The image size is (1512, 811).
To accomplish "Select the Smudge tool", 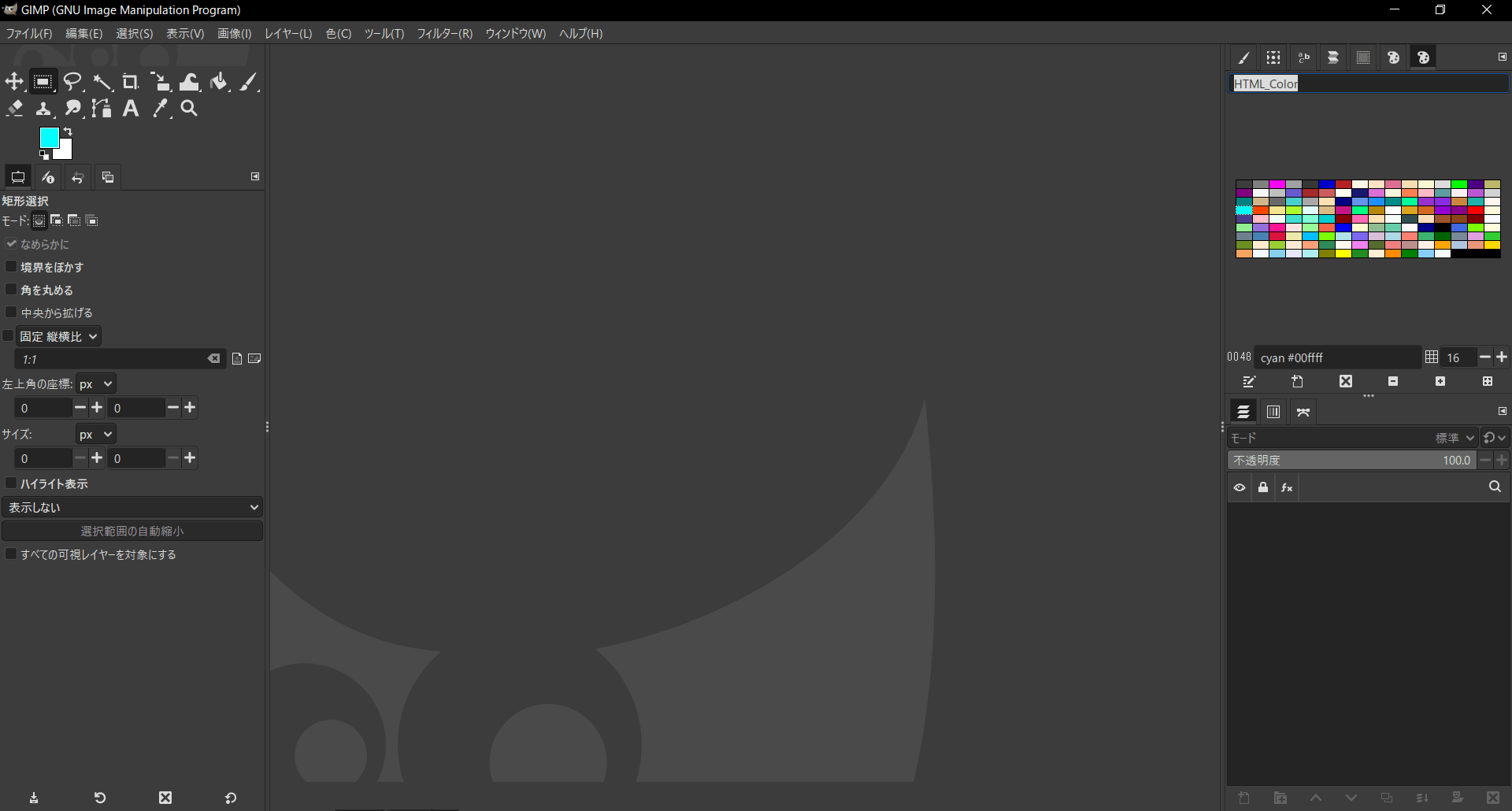I will click(72, 109).
